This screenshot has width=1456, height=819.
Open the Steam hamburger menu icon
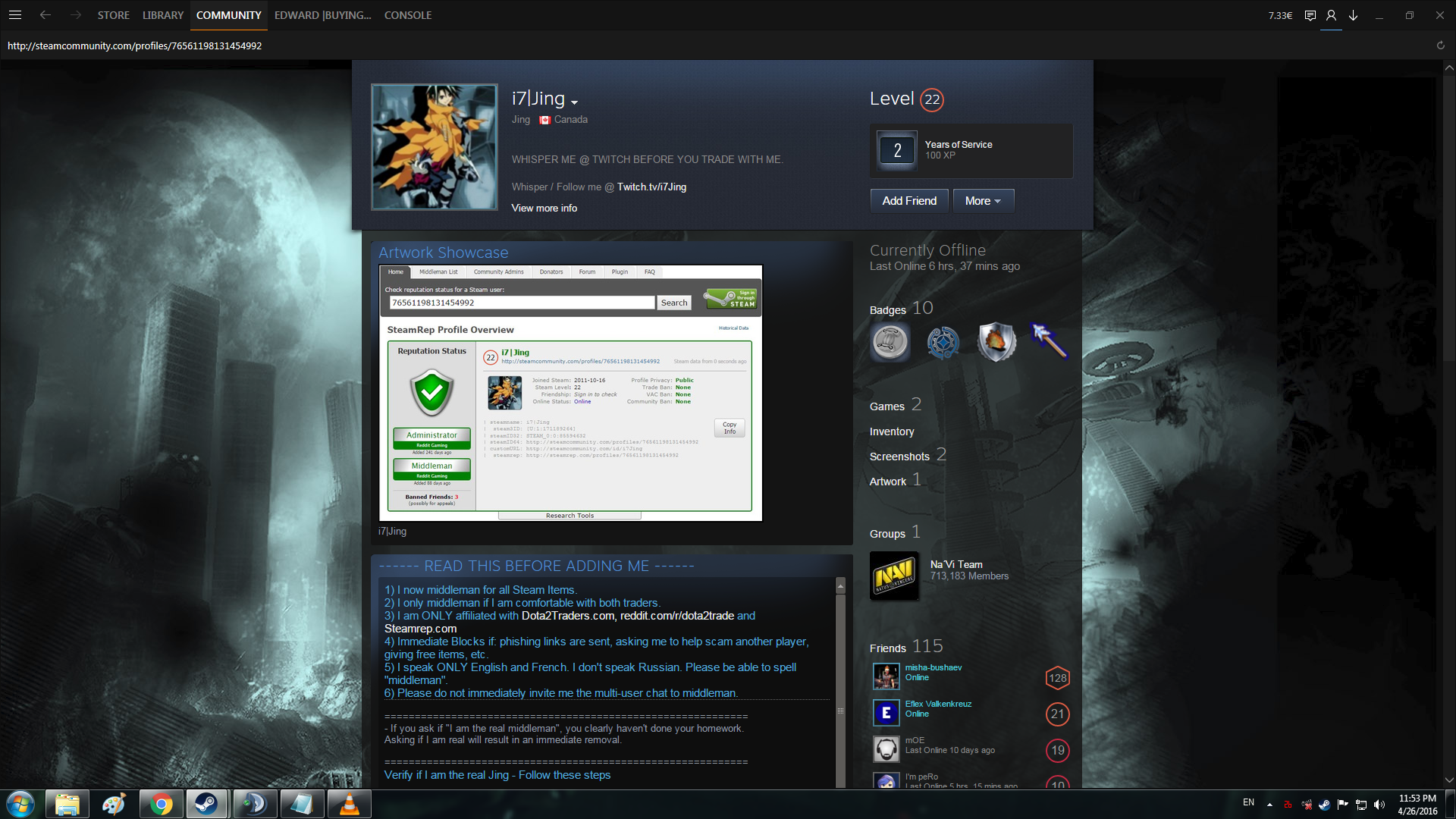click(15, 15)
